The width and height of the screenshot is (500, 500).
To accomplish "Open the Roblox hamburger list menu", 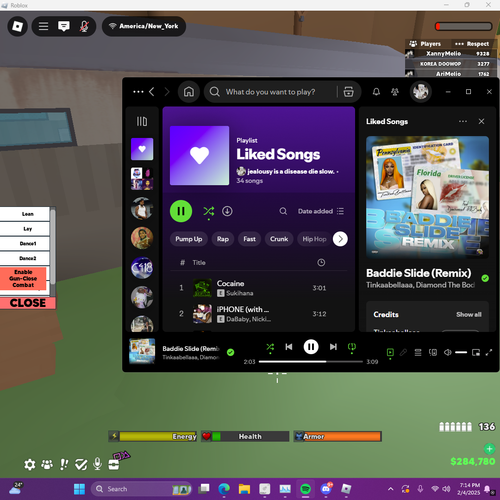I will (x=43, y=26).
